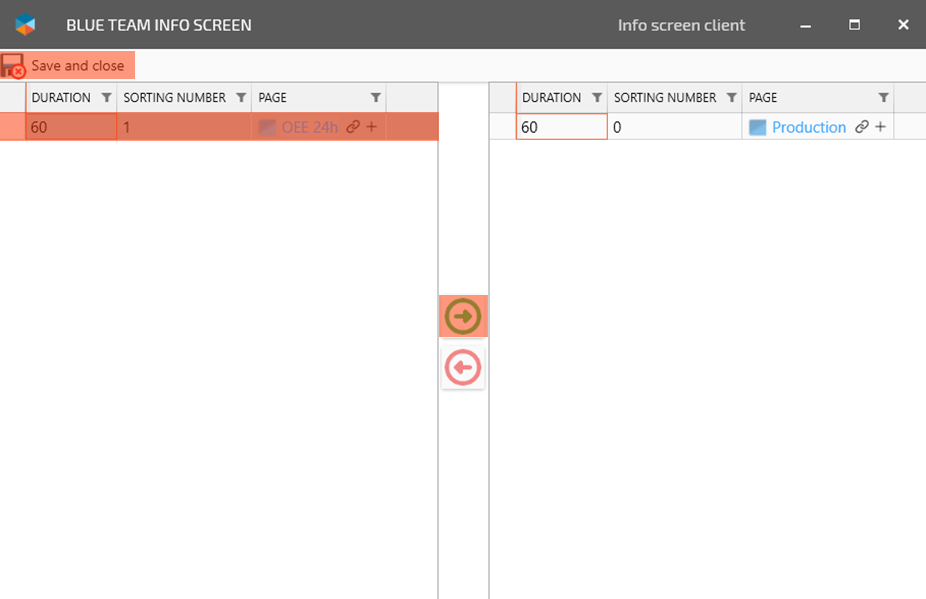This screenshot has width=926, height=599.
Task: Open the Production page link
Action: point(809,127)
